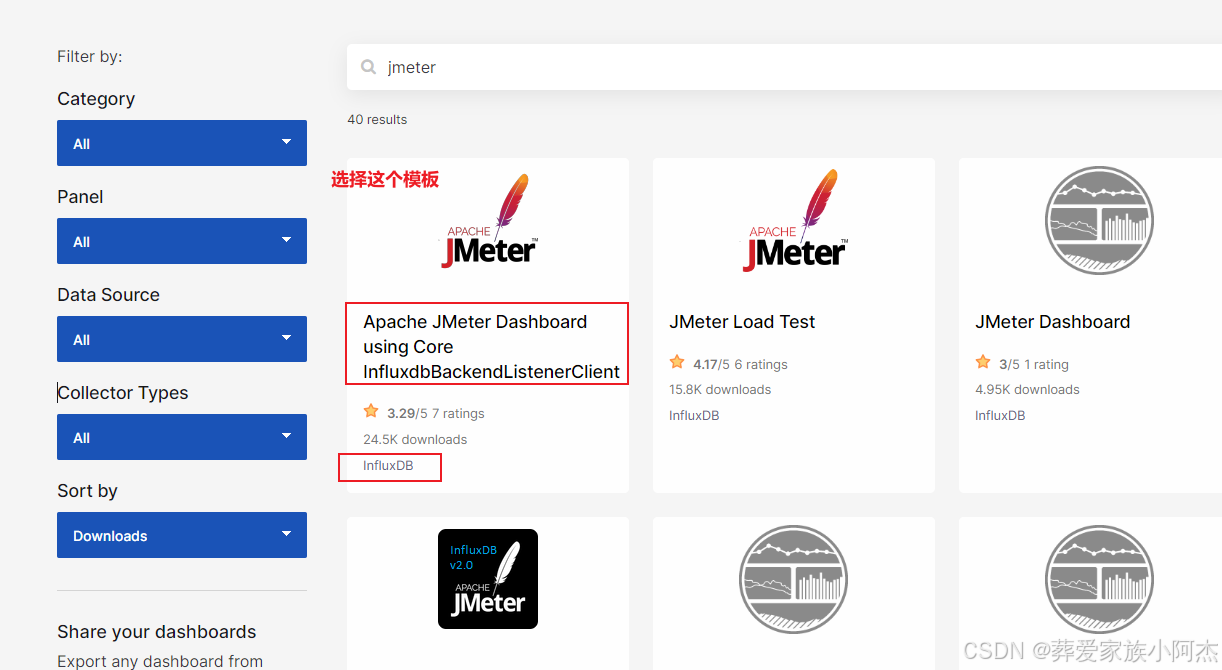
Task: Click star icon beside 4.17/5 rating
Action: (x=677, y=362)
